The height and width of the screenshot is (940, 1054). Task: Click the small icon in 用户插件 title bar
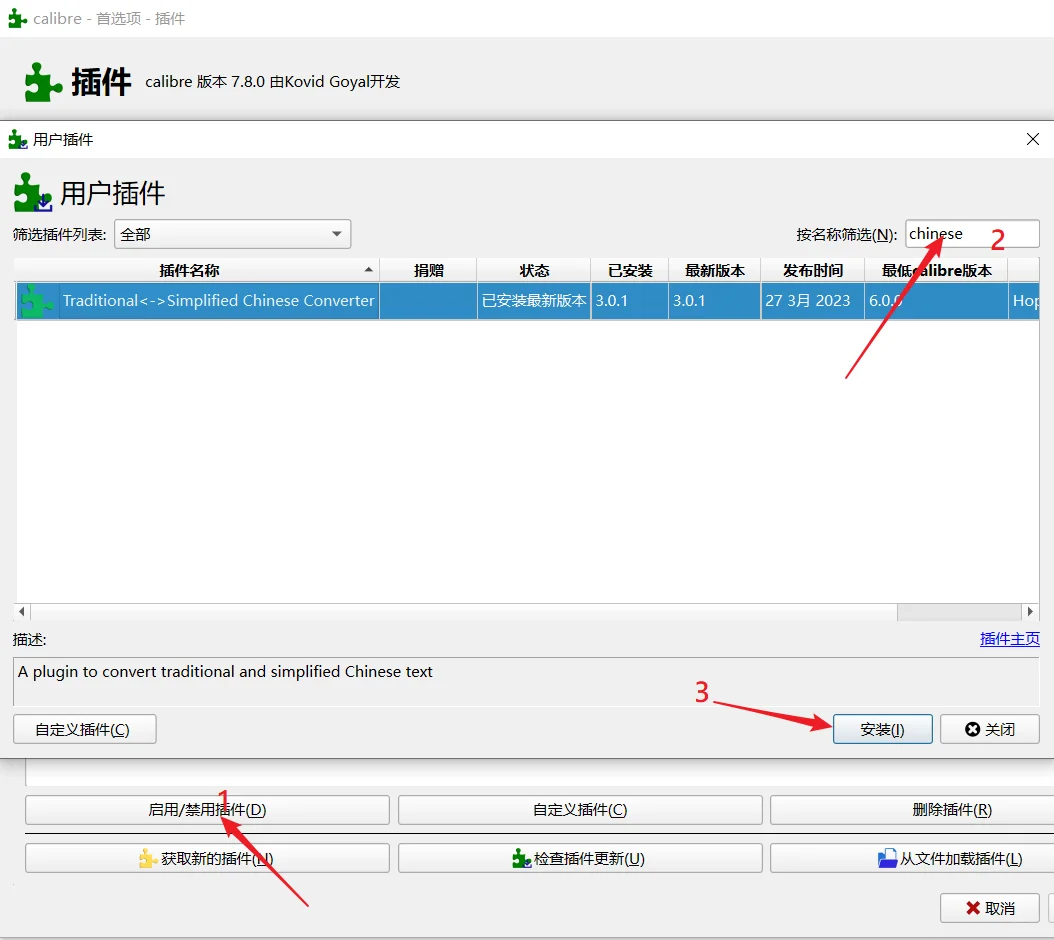coord(17,139)
